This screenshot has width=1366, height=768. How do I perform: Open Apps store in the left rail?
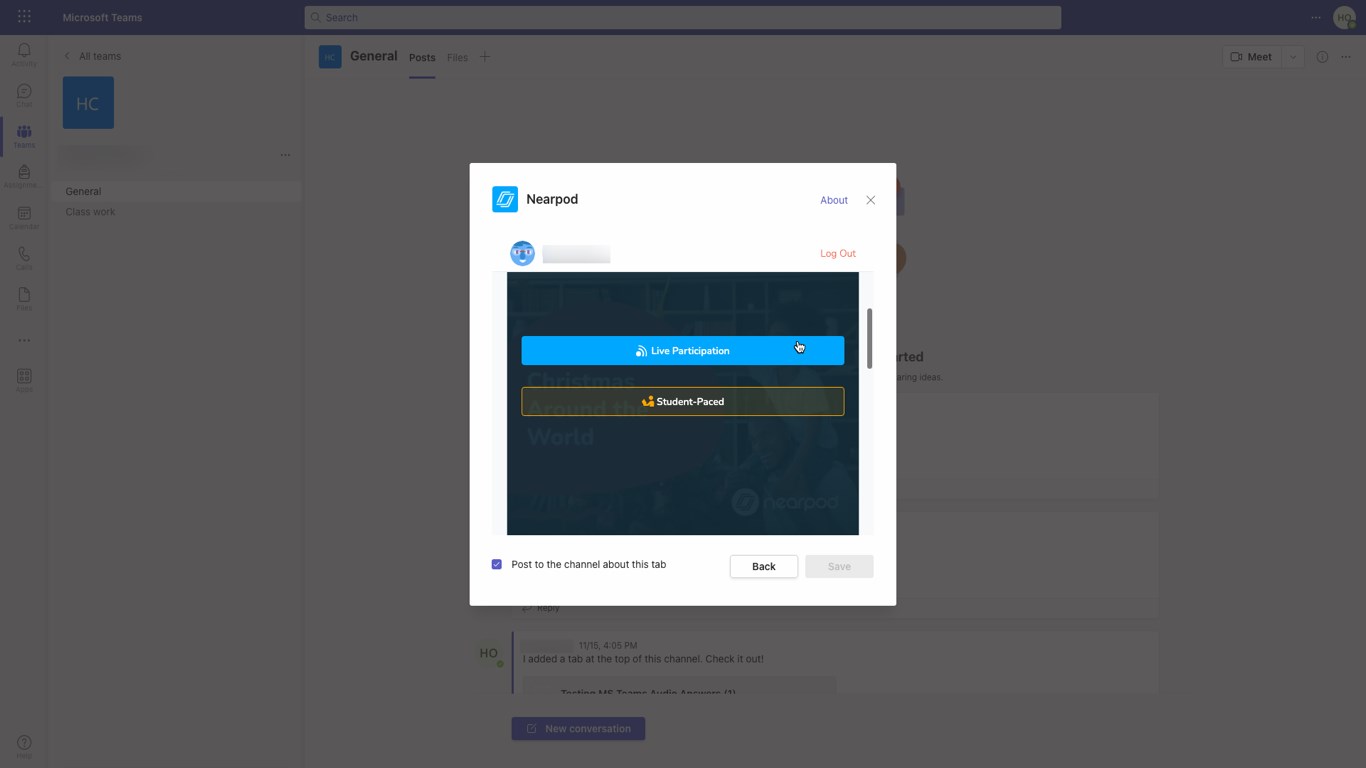24,380
